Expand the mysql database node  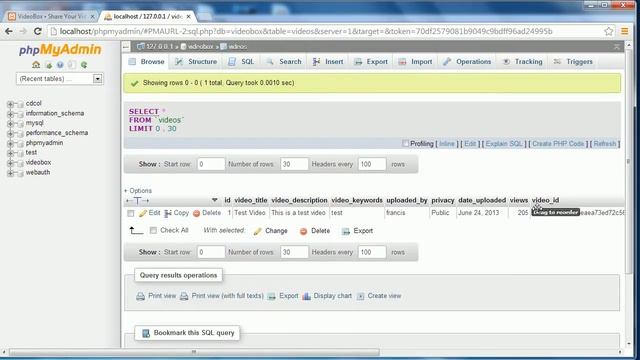coord(10,124)
